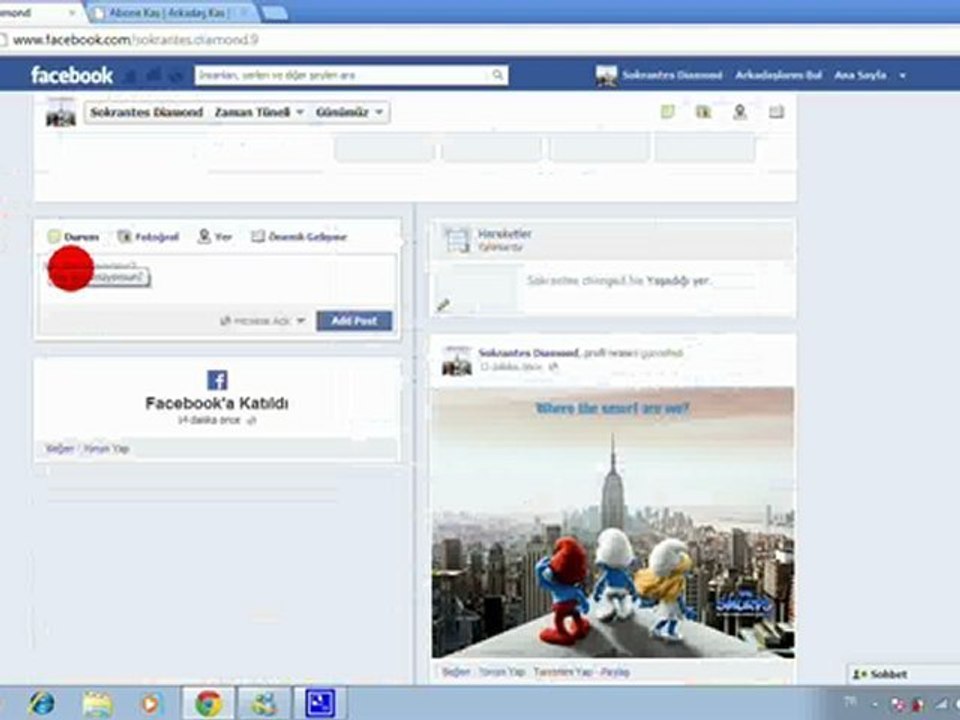Image resolution: width=960 pixels, height=720 pixels.
Task: Click the Sohbet chat icon
Action: click(860, 674)
